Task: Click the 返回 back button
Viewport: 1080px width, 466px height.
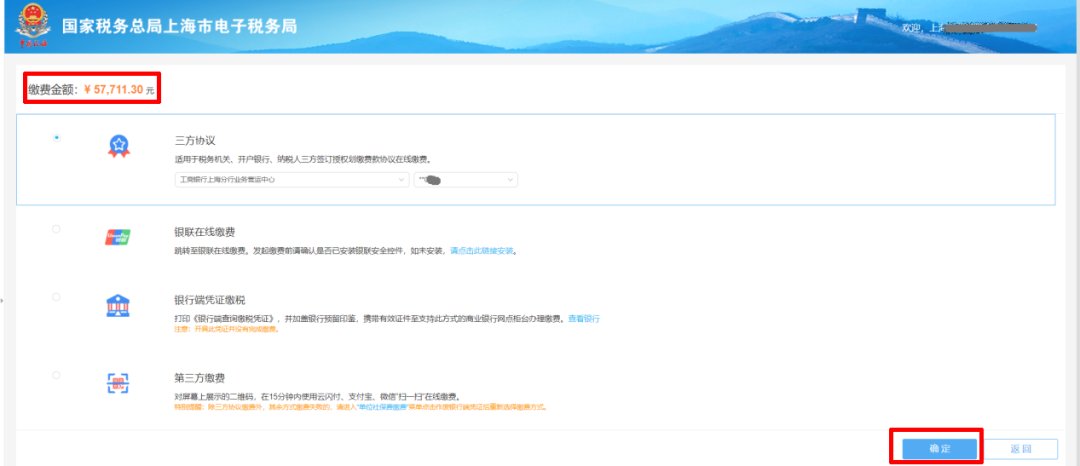Action: point(1021,449)
